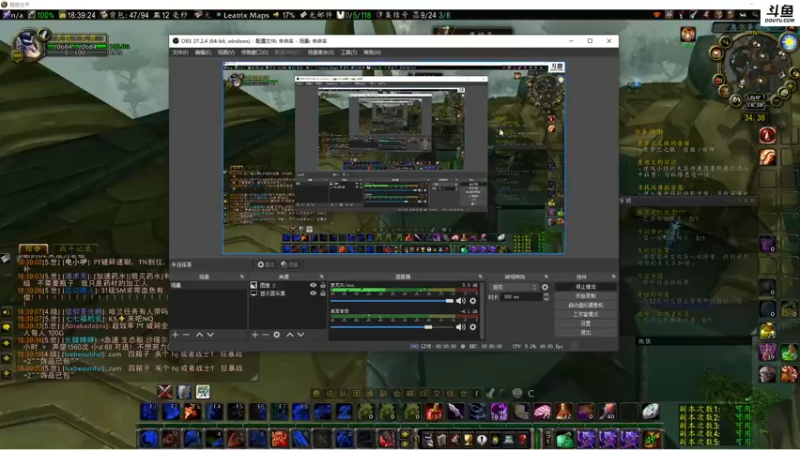Open quest log exclamation mark icon
This screenshot has height=450, width=800.
coord(482,439)
